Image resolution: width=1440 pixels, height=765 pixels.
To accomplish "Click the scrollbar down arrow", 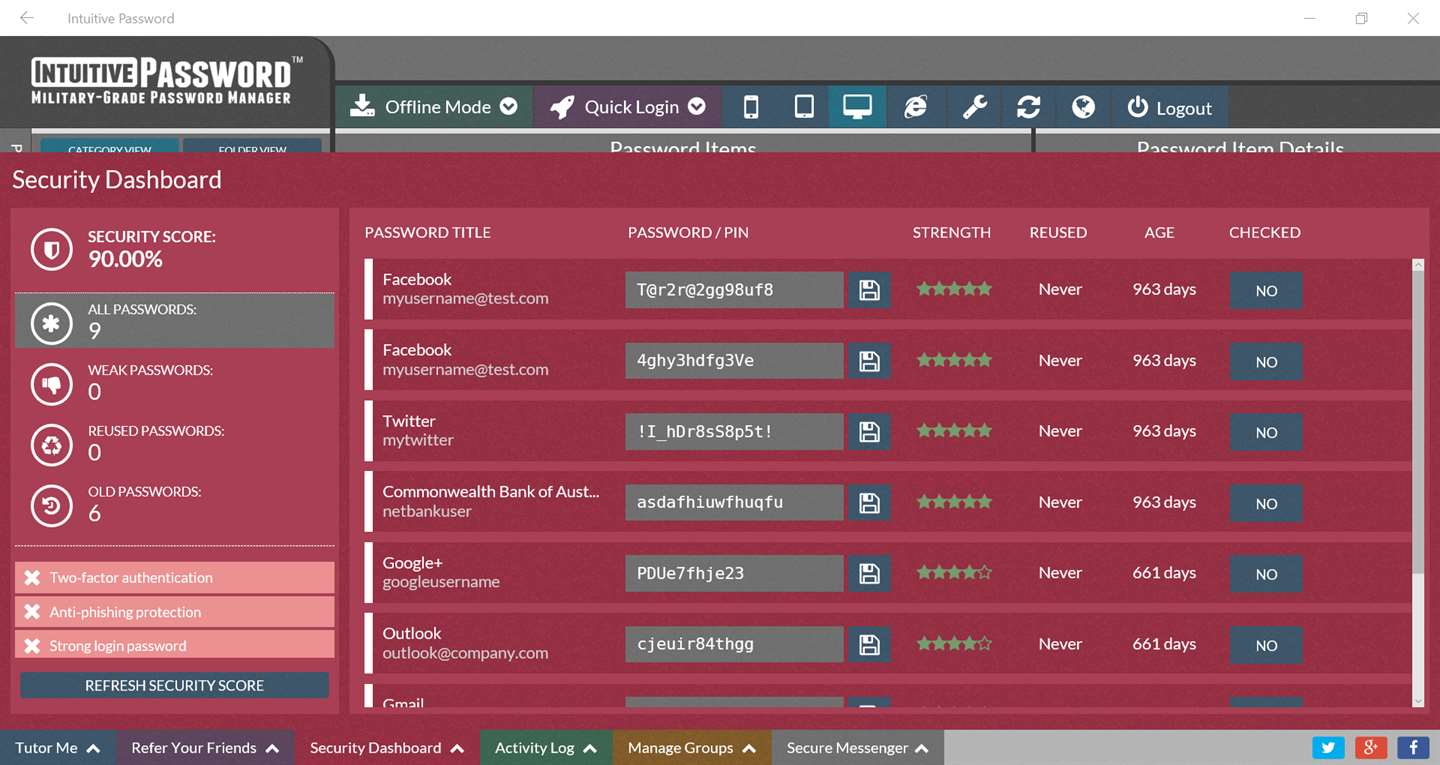I will pos(1418,701).
